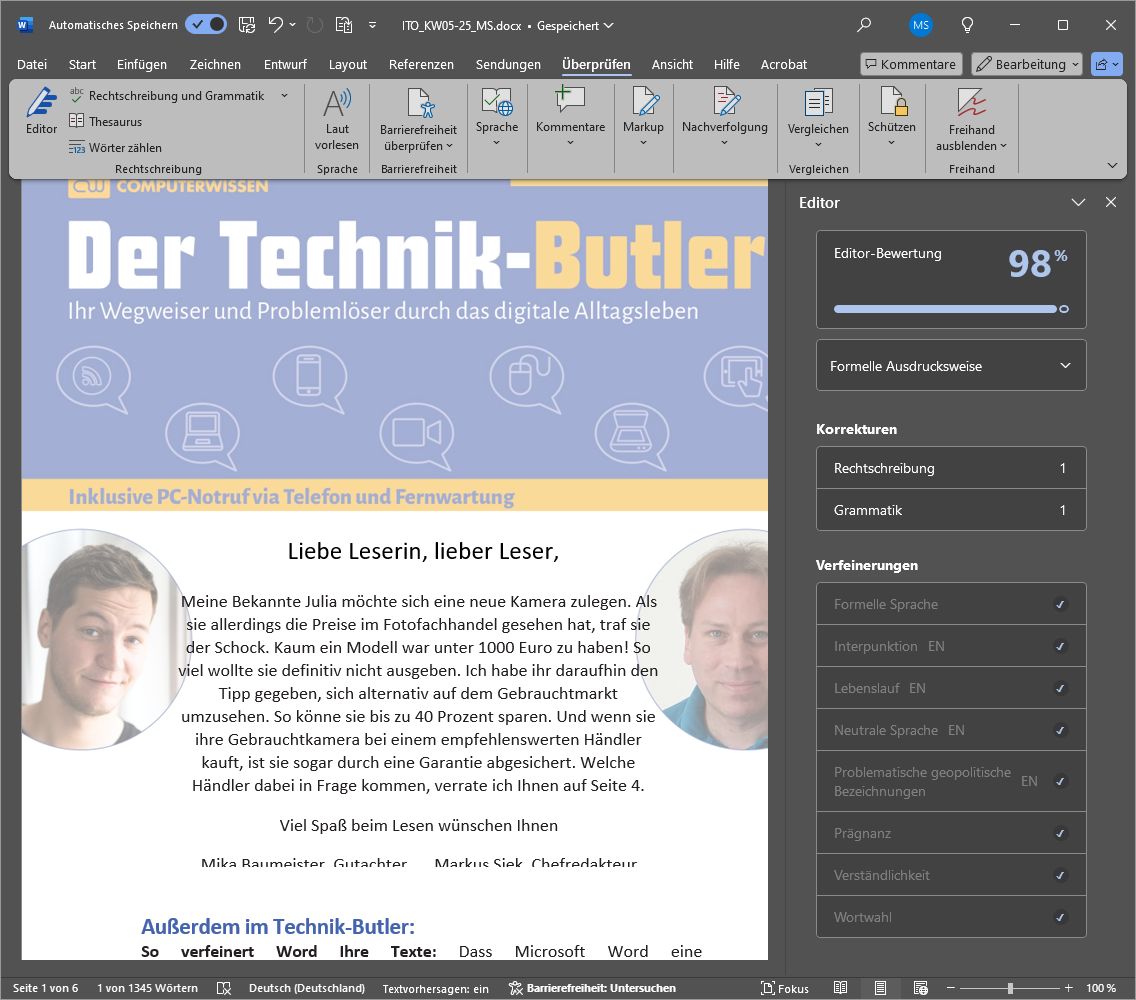Image resolution: width=1136 pixels, height=1000 pixels.
Task: Click Wörter zählen
Action: click(116, 148)
